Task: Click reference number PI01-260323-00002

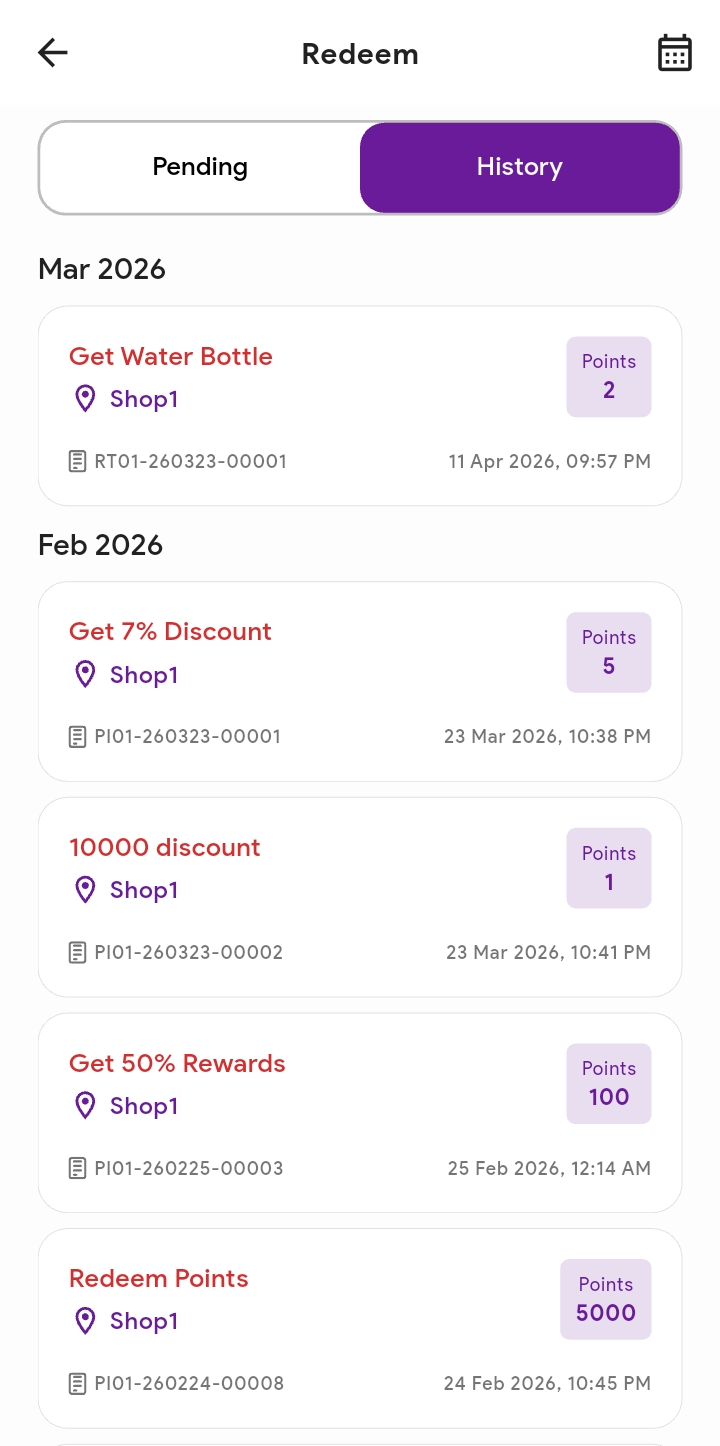Action: pos(189,952)
